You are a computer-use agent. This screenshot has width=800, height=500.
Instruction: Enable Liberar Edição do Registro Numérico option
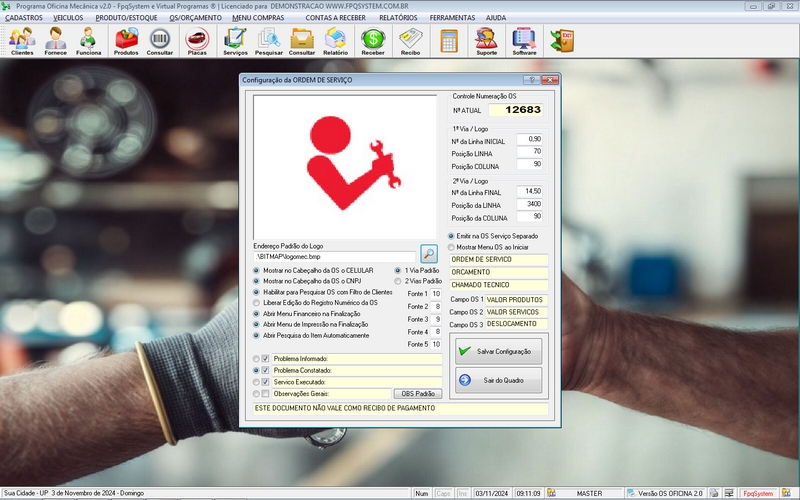[x=257, y=302]
